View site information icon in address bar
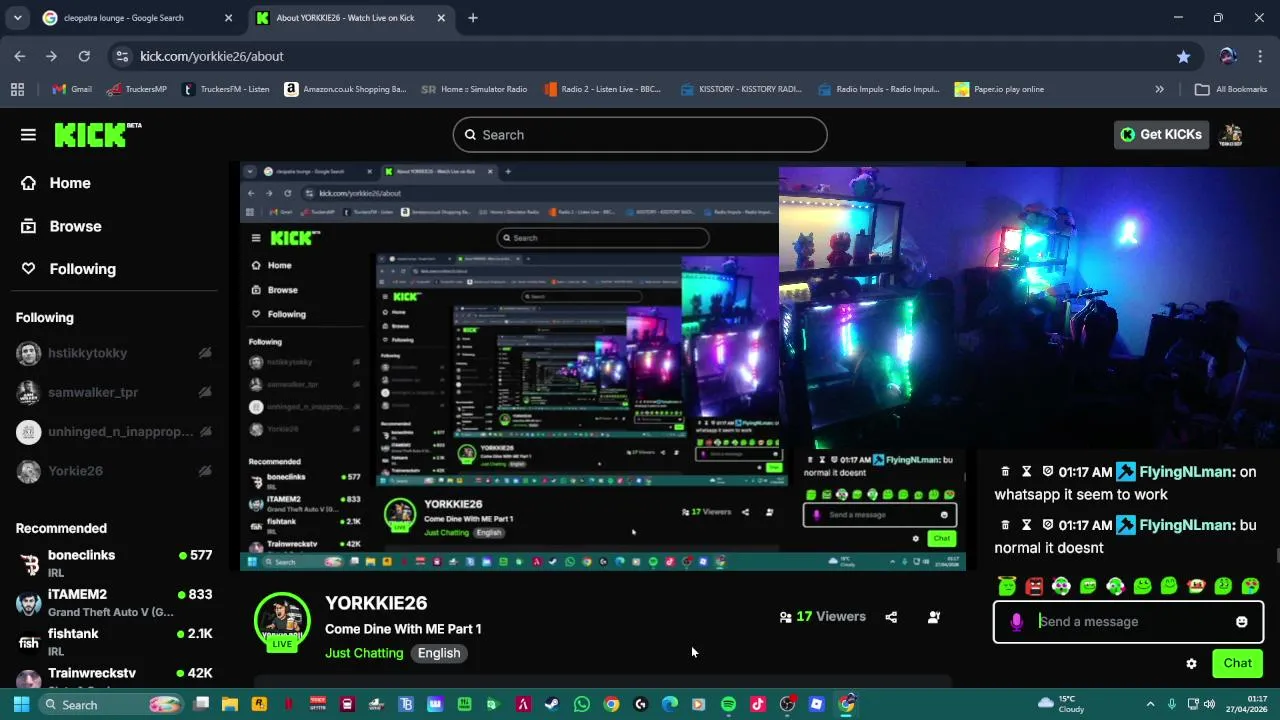This screenshot has height=720, width=1280. (x=122, y=56)
